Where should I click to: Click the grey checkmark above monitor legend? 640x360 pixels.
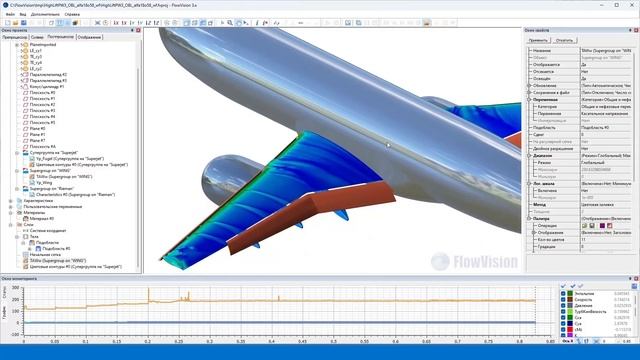581,286
